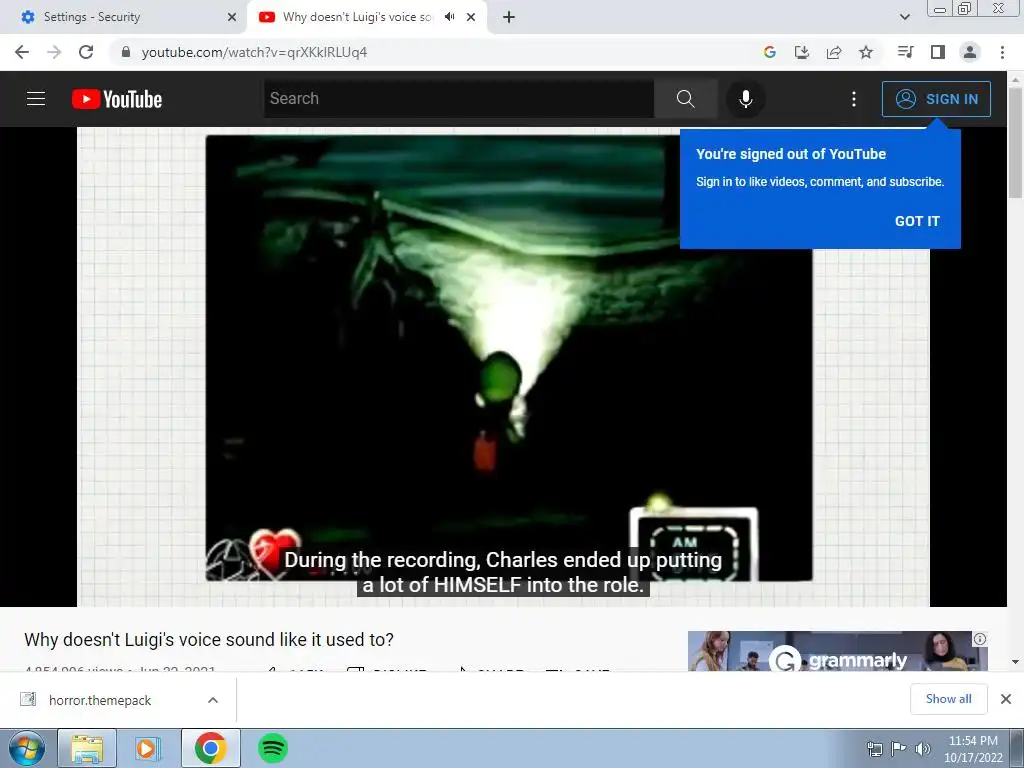Close the downloads bar
The width and height of the screenshot is (1024, 768).
pyautogui.click(x=1006, y=699)
